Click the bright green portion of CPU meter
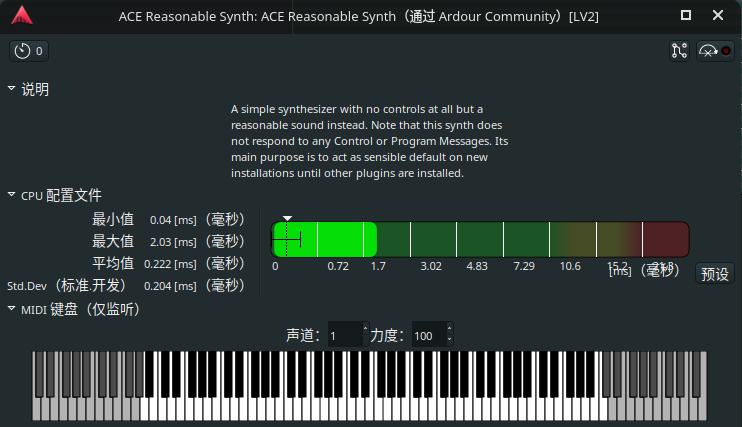742x427 pixels. coord(325,240)
